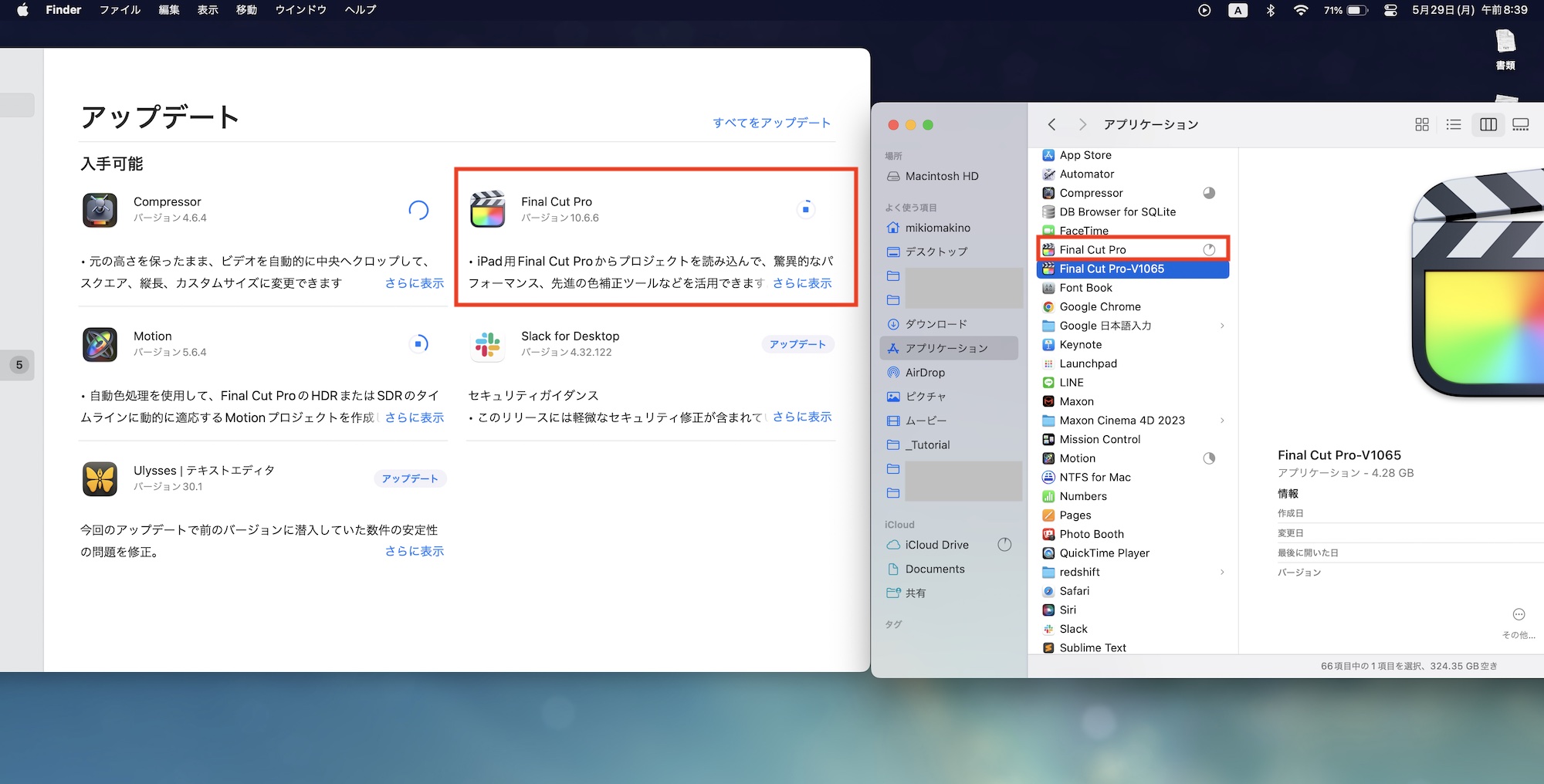Show more of Ulysses release notes

tap(415, 551)
